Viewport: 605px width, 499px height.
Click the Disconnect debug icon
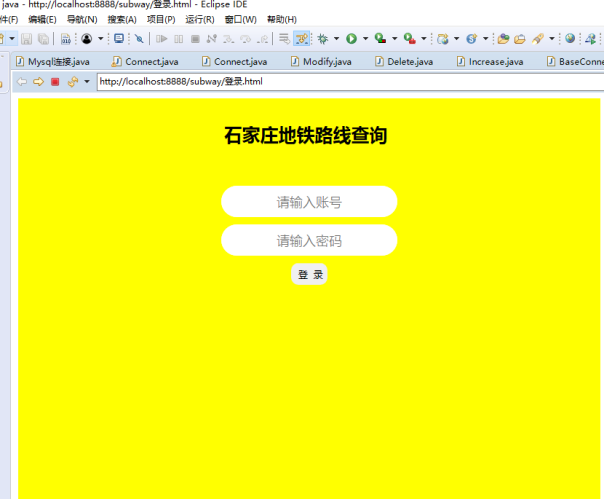click(x=211, y=39)
